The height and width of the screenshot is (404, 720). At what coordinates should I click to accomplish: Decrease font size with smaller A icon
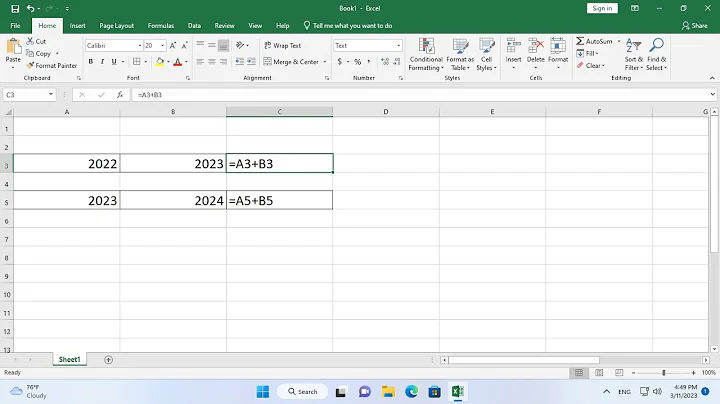click(x=185, y=45)
